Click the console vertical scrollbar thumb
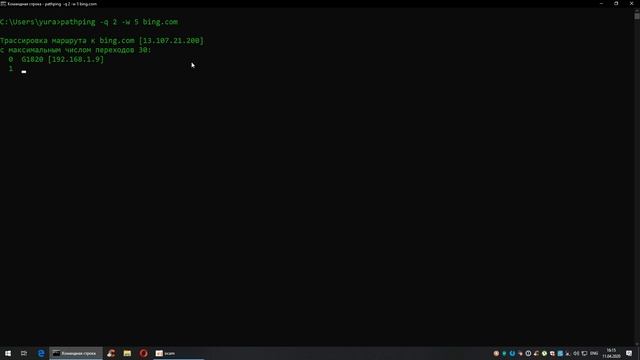The width and height of the screenshot is (640, 360). (637, 16)
